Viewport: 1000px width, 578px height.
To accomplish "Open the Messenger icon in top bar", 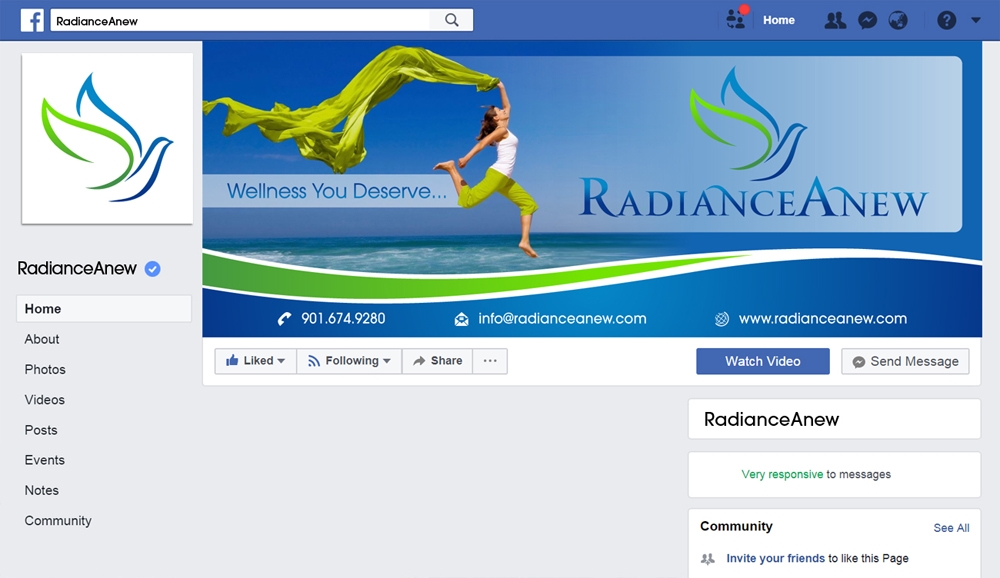I will (x=867, y=20).
